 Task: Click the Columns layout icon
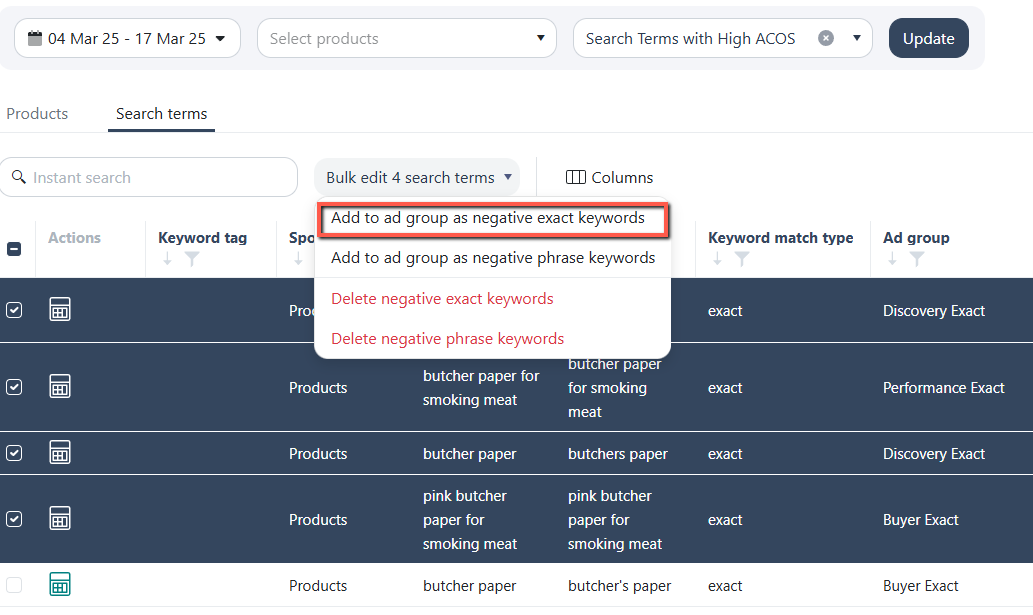pyautogui.click(x=575, y=177)
